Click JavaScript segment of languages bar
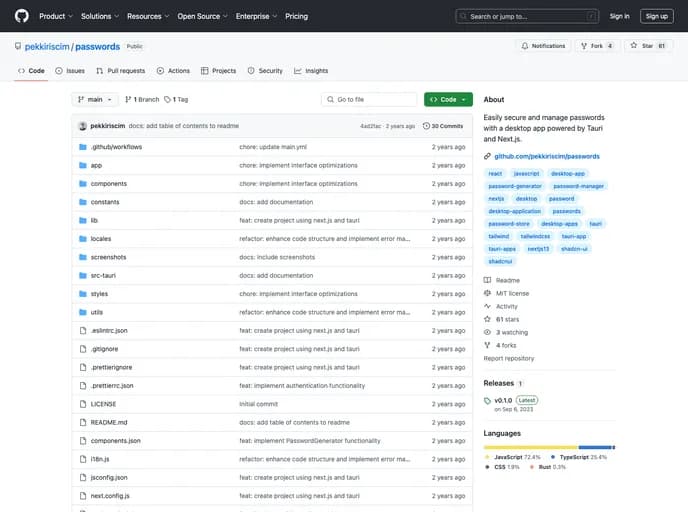This screenshot has height=512, width=688. tap(531, 448)
